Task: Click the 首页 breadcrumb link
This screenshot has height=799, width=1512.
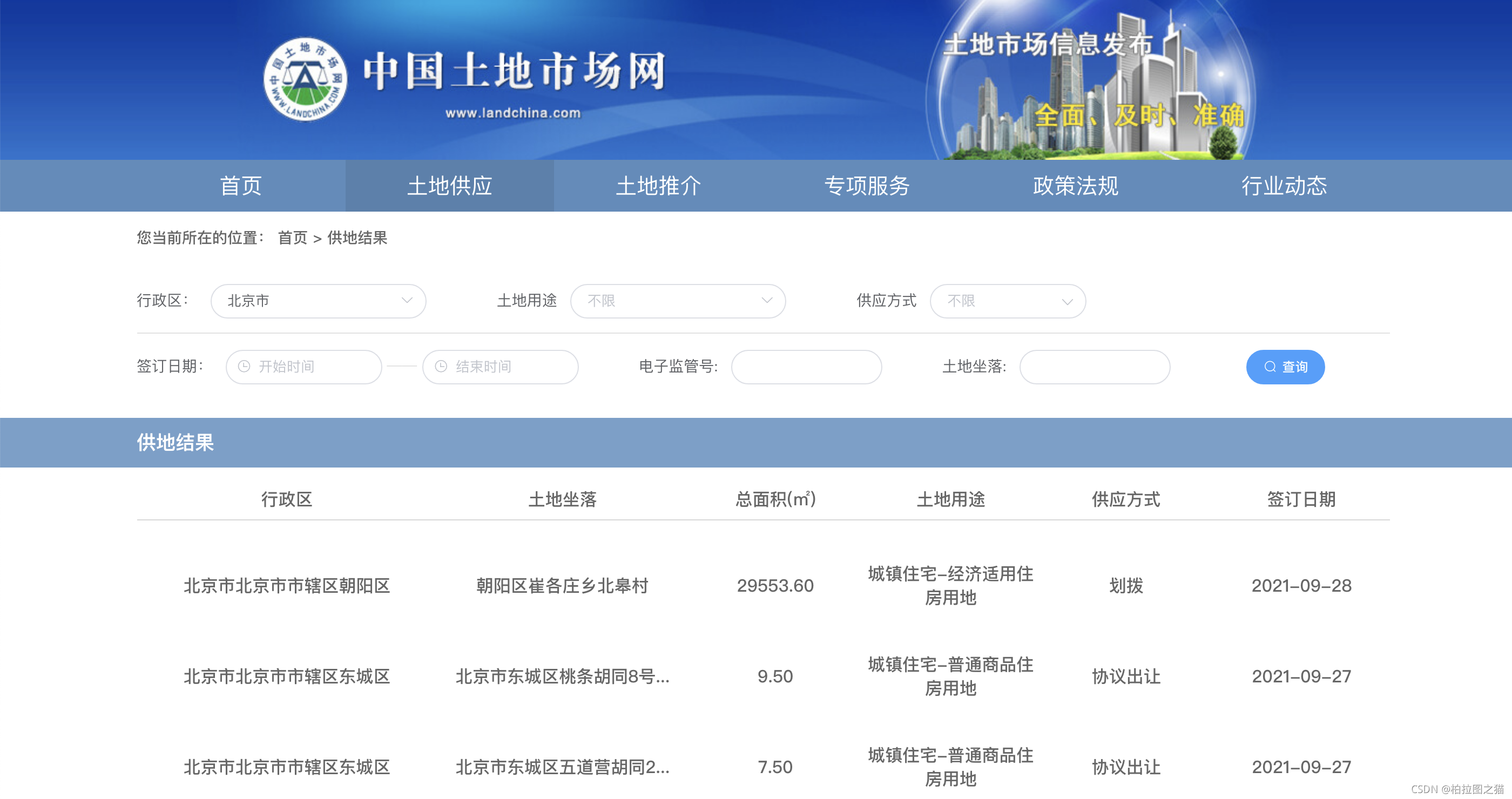Action: 293,238
